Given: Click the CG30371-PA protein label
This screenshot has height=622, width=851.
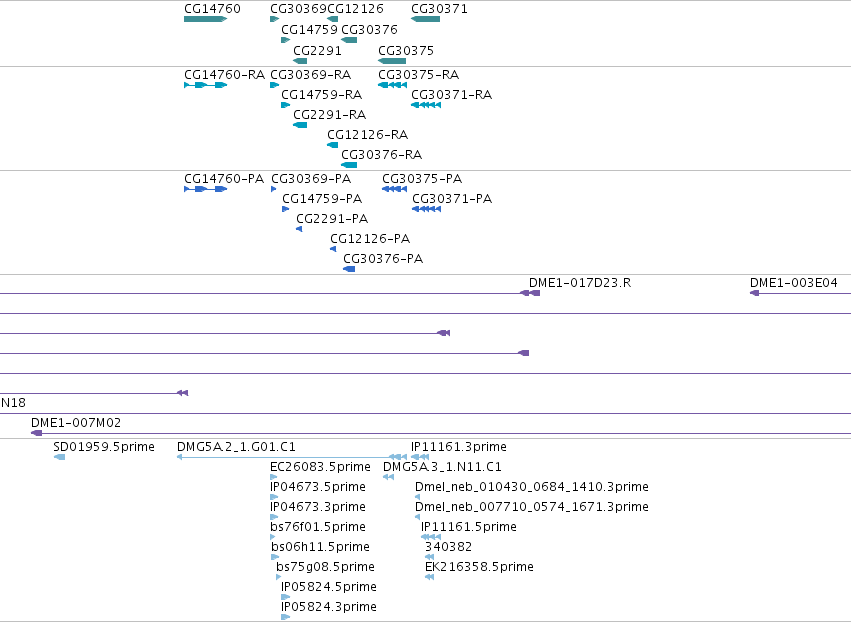Looking at the screenshot, I should coord(452,199).
